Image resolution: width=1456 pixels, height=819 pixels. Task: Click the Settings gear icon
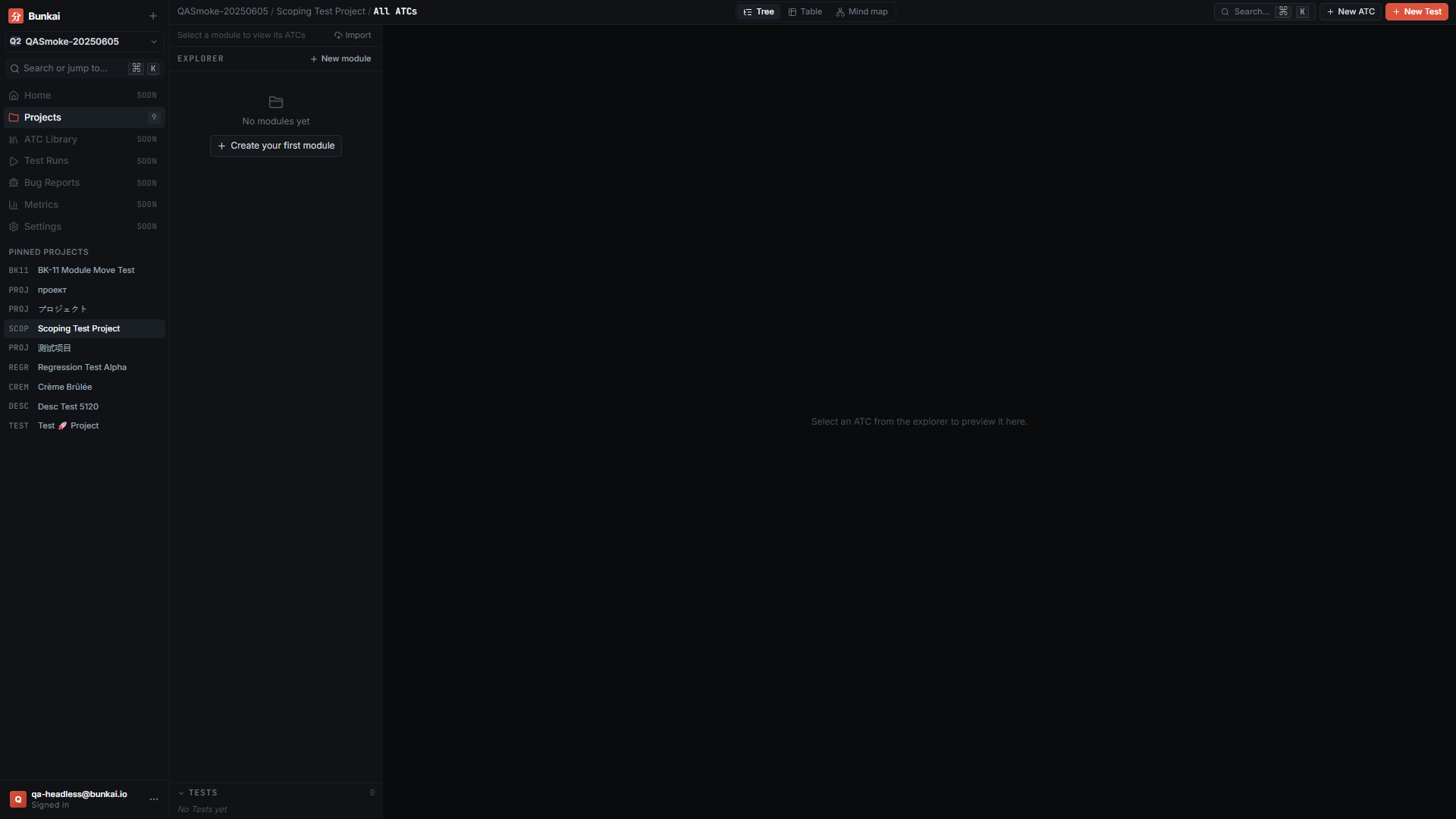pos(14,227)
